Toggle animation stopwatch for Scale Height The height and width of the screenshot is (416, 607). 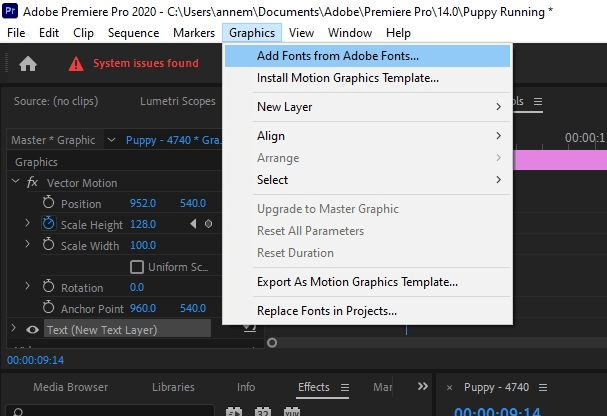(x=48, y=223)
